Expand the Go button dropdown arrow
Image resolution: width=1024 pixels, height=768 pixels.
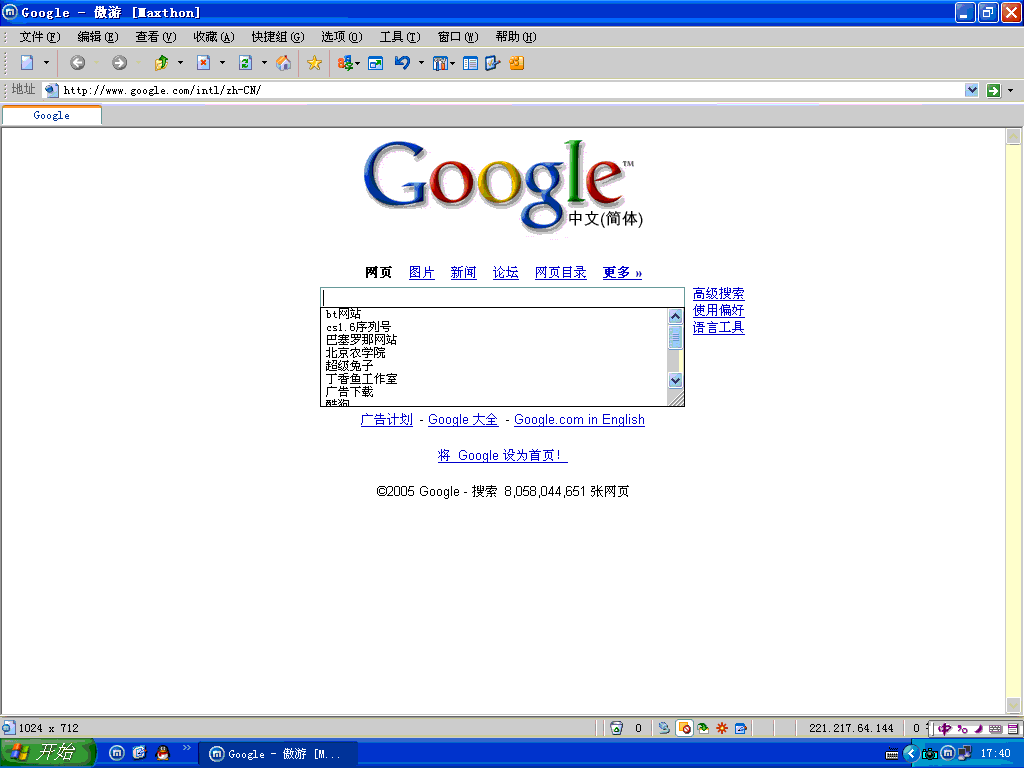click(x=1010, y=90)
